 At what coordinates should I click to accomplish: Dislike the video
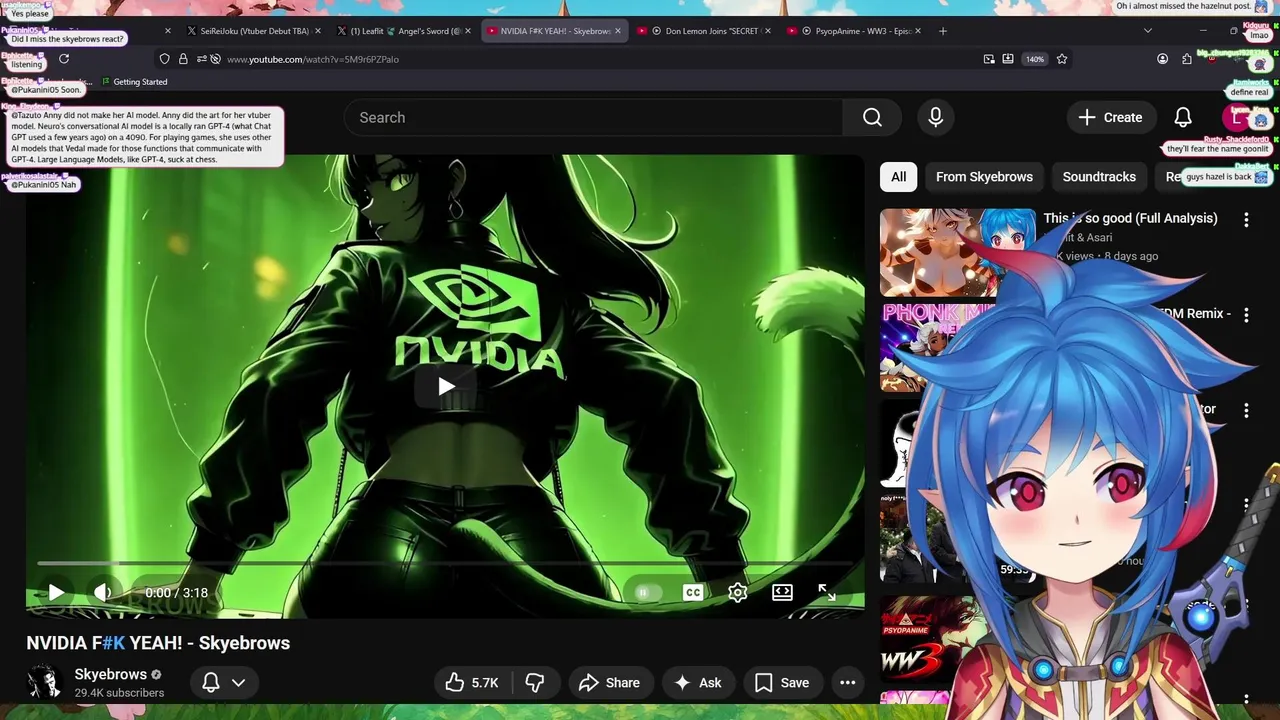coord(535,683)
